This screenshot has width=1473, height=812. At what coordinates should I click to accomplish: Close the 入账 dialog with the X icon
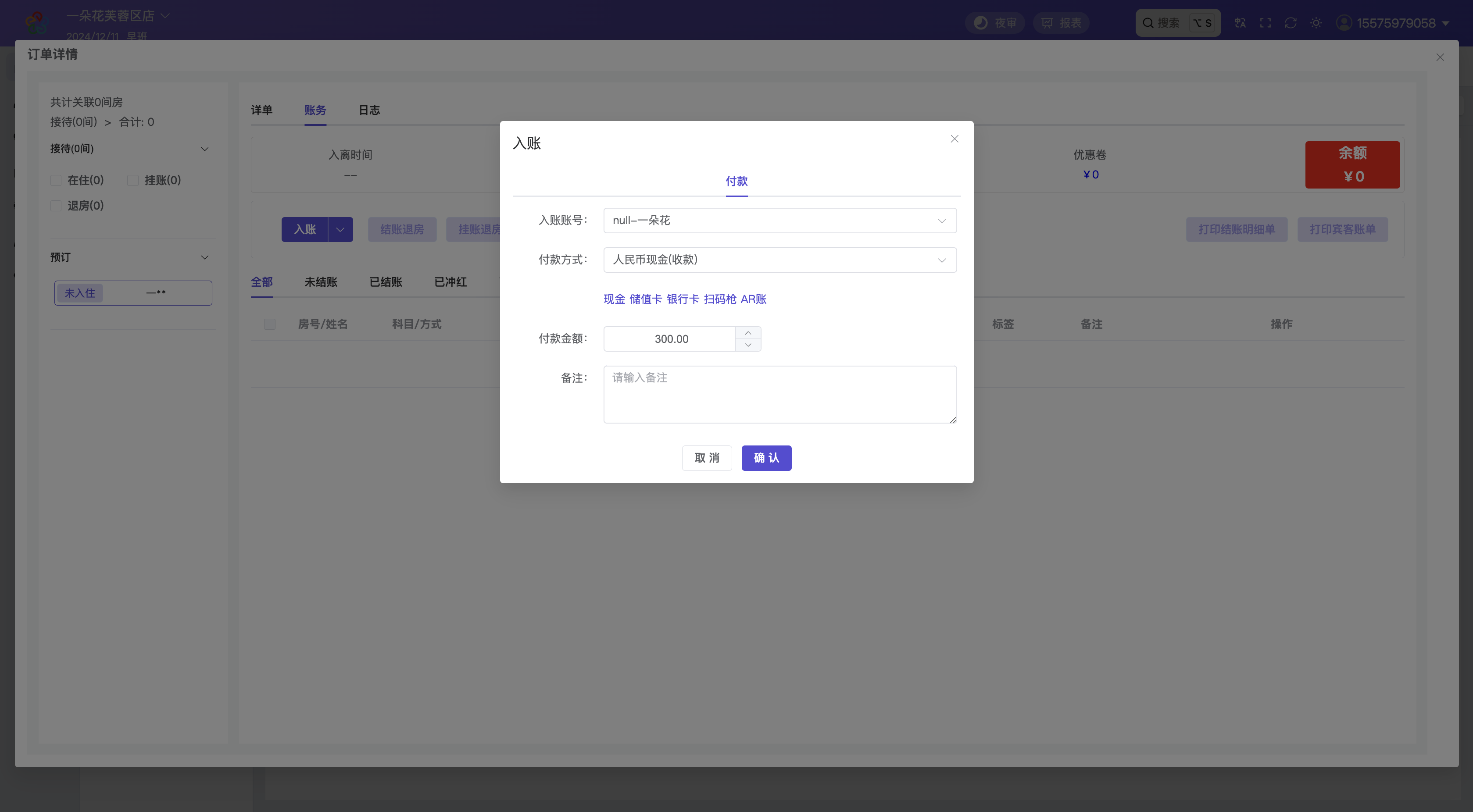955,139
